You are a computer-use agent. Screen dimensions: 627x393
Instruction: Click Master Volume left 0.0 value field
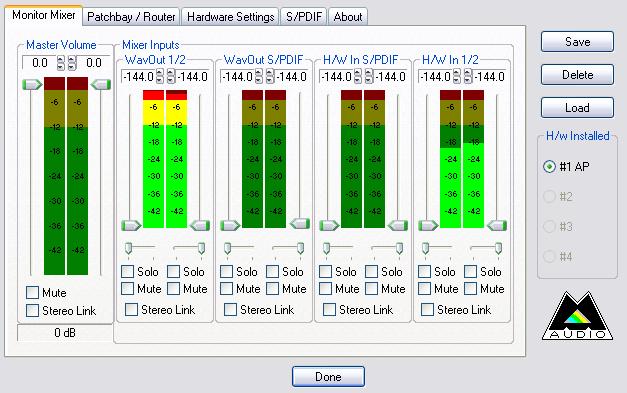40,63
